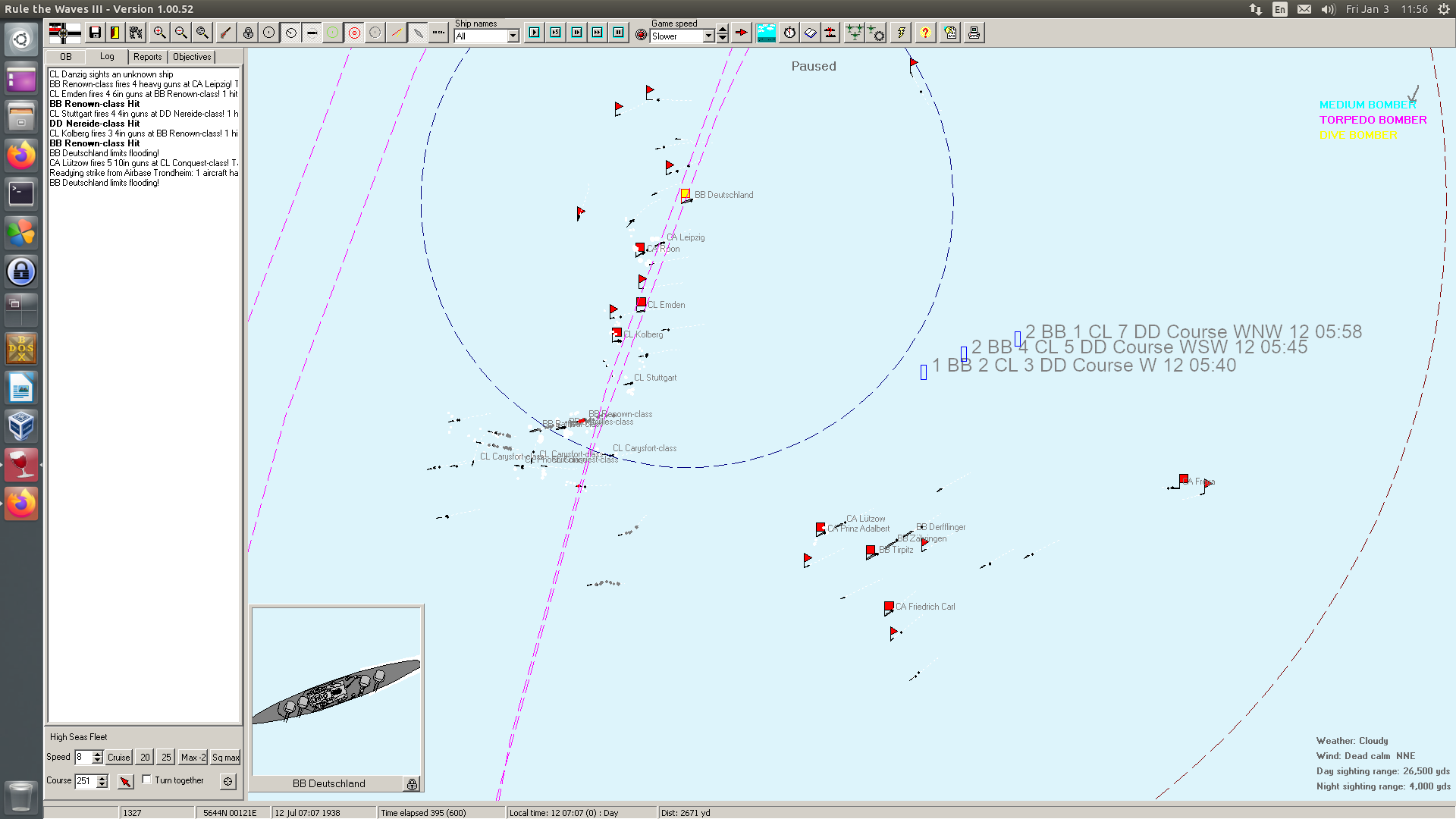
Task: Click the BB Deutschland ship thumbnail
Action: pyautogui.click(x=337, y=692)
